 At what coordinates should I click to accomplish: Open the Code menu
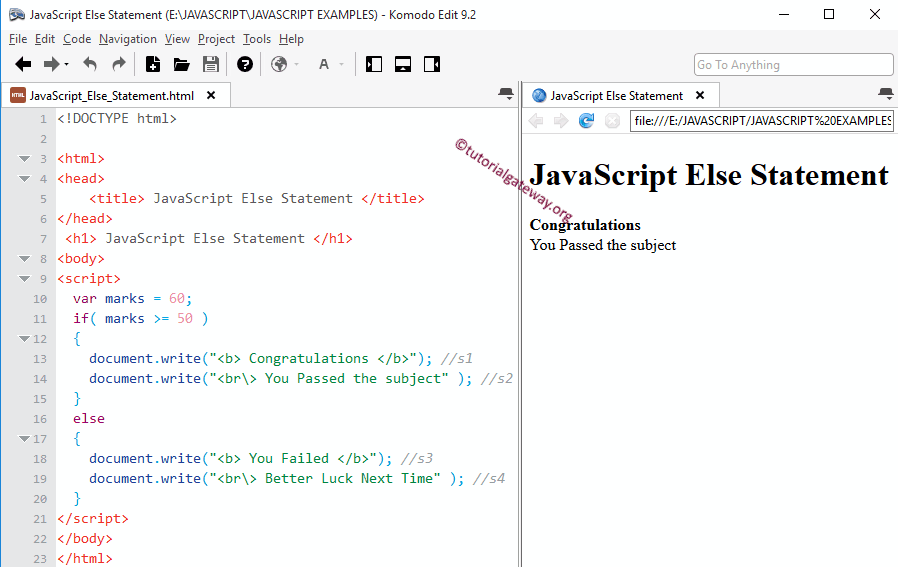tap(77, 39)
